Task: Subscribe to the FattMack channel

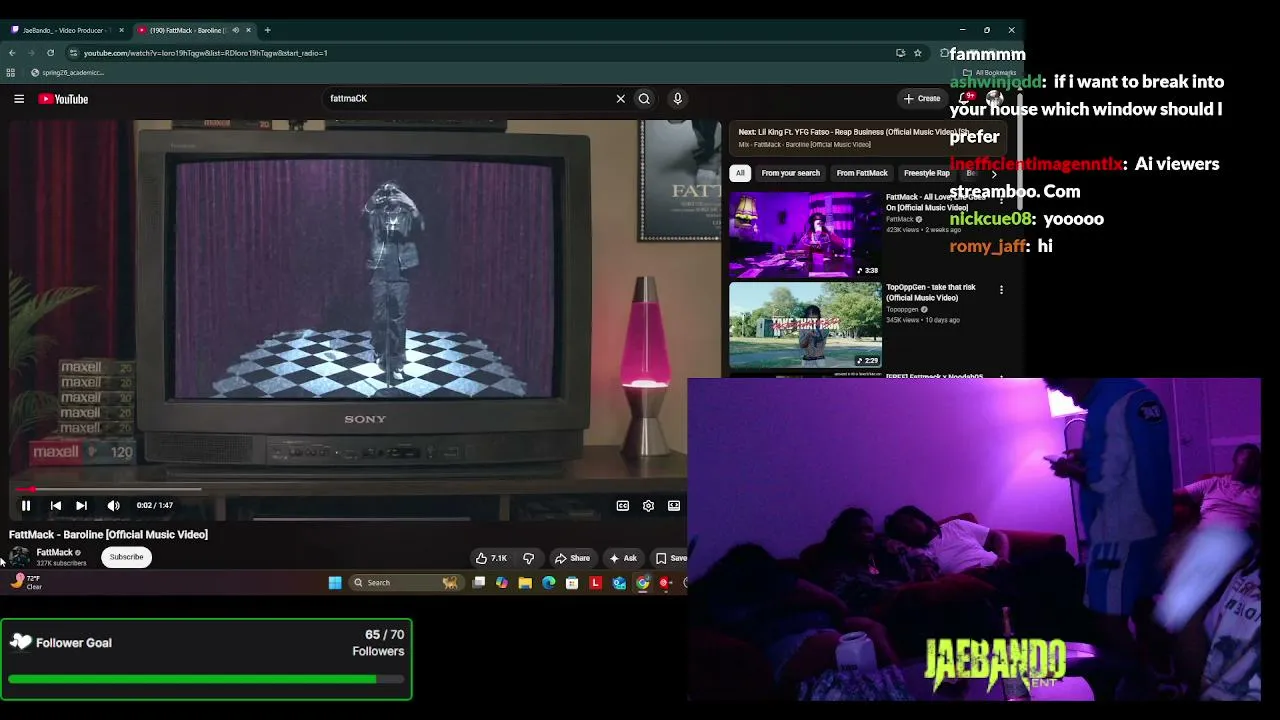Action: coord(126,557)
